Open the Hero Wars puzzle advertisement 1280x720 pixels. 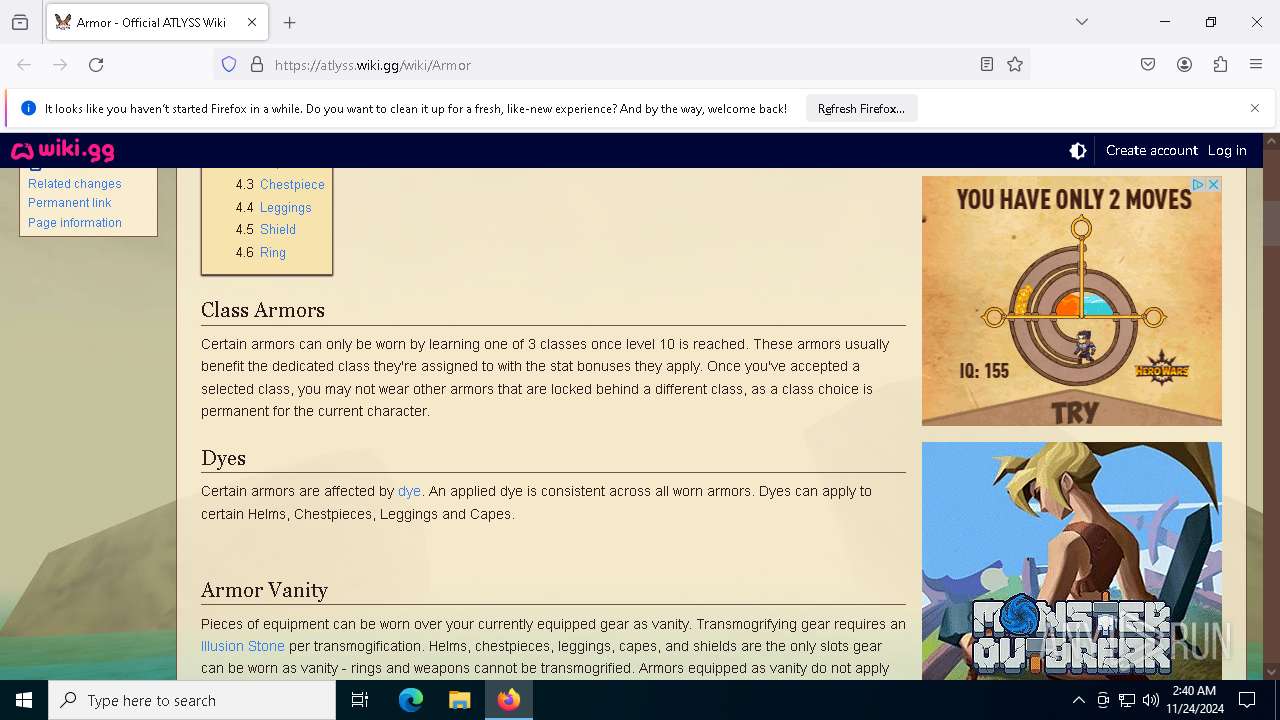1072,301
